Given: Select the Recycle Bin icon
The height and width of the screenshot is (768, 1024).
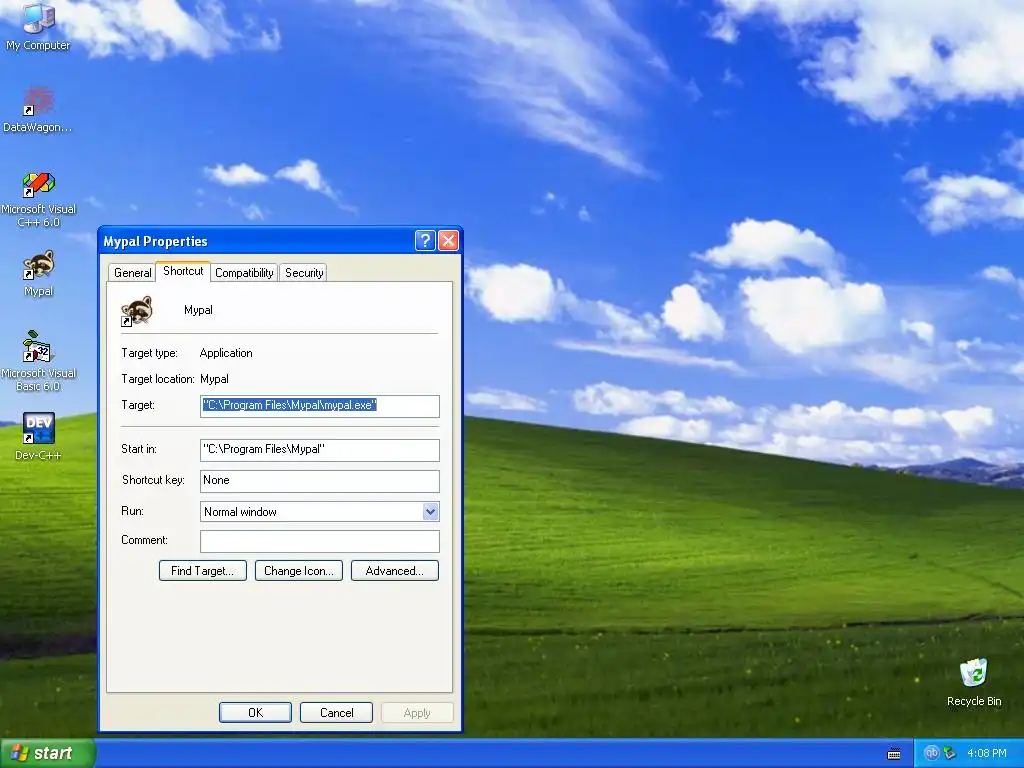Looking at the screenshot, I should (974, 683).
